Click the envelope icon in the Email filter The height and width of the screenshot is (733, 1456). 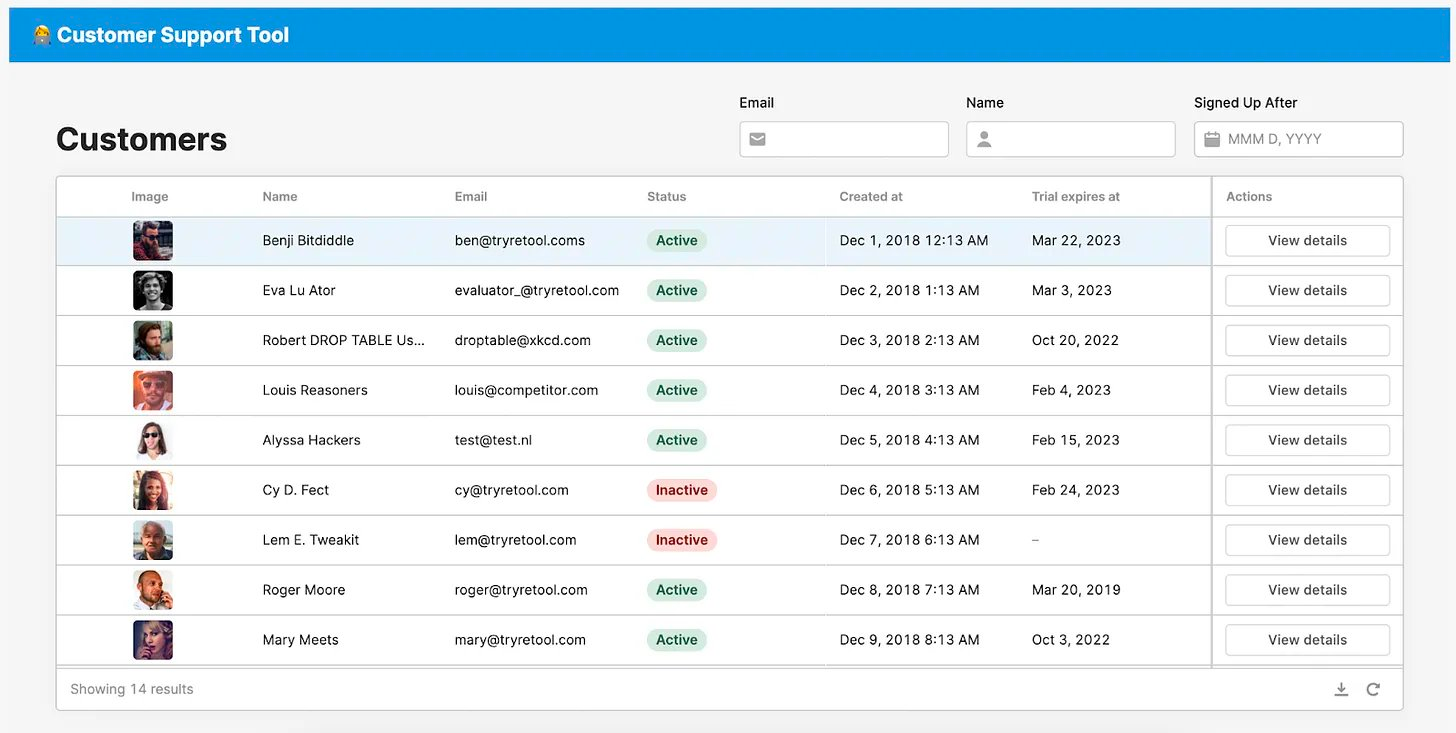[x=757, y=139]
